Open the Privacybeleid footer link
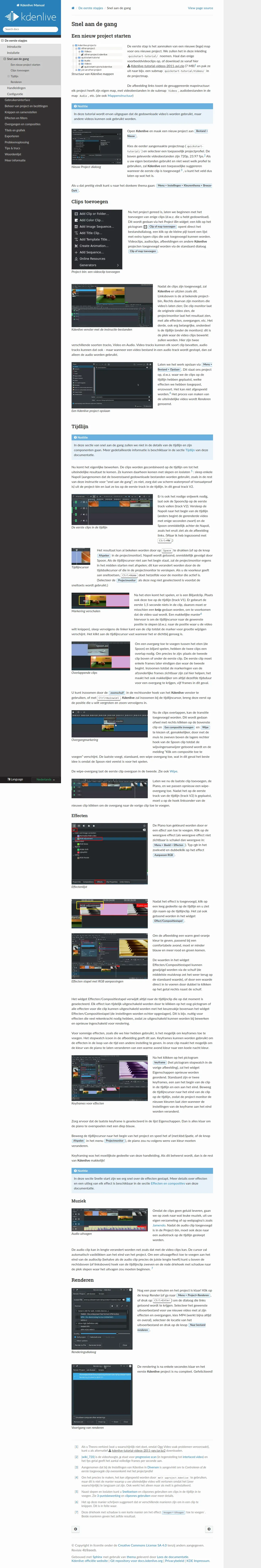This screenshot has height=1568, width=261. tap(175, 1561)
